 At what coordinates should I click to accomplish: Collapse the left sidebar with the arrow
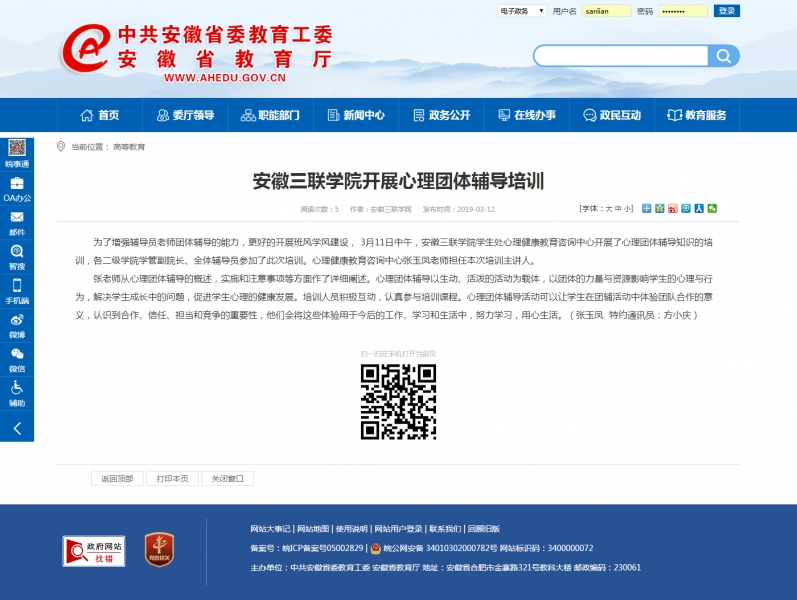pos(17,428)
